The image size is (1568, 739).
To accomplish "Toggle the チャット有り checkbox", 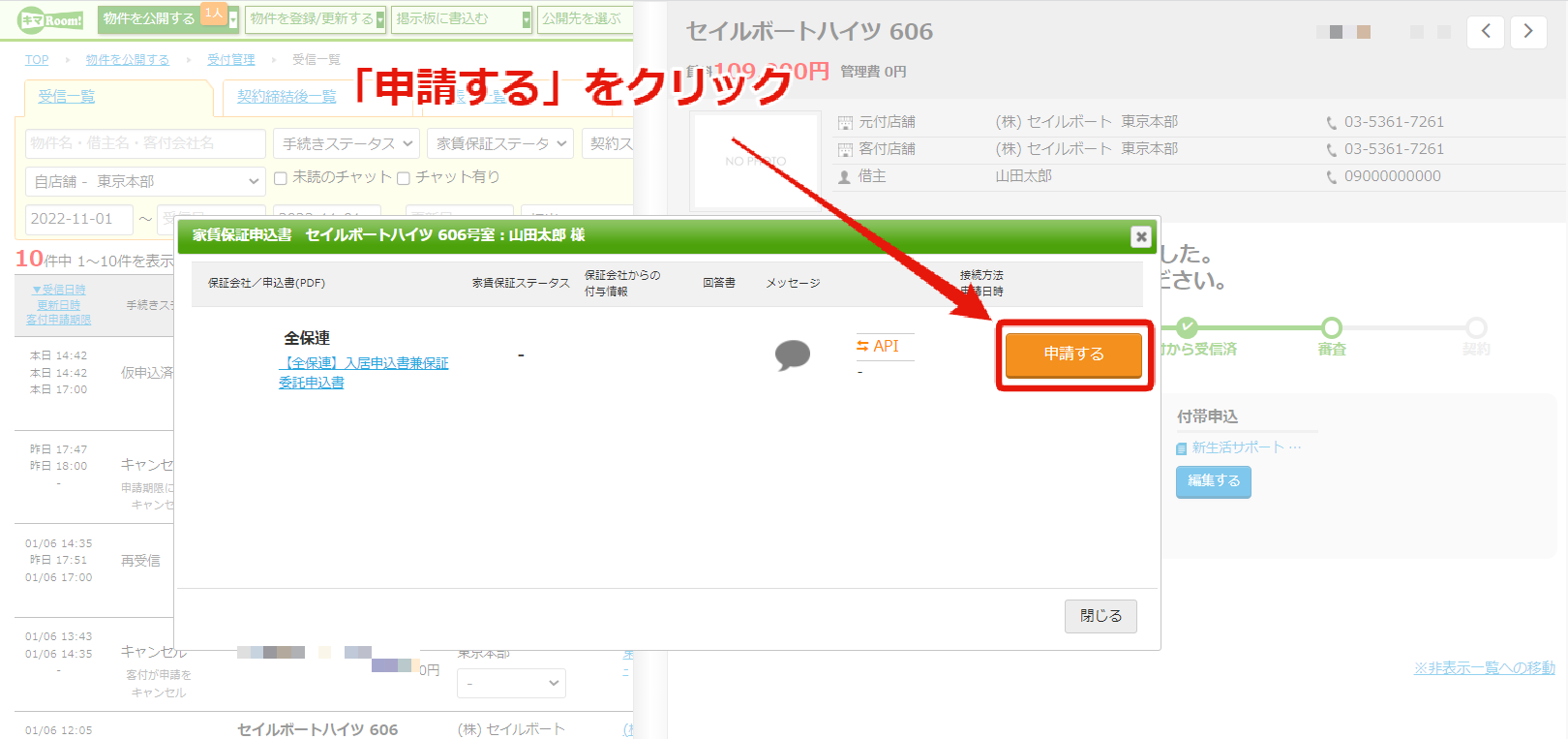I will click(404, 178).
